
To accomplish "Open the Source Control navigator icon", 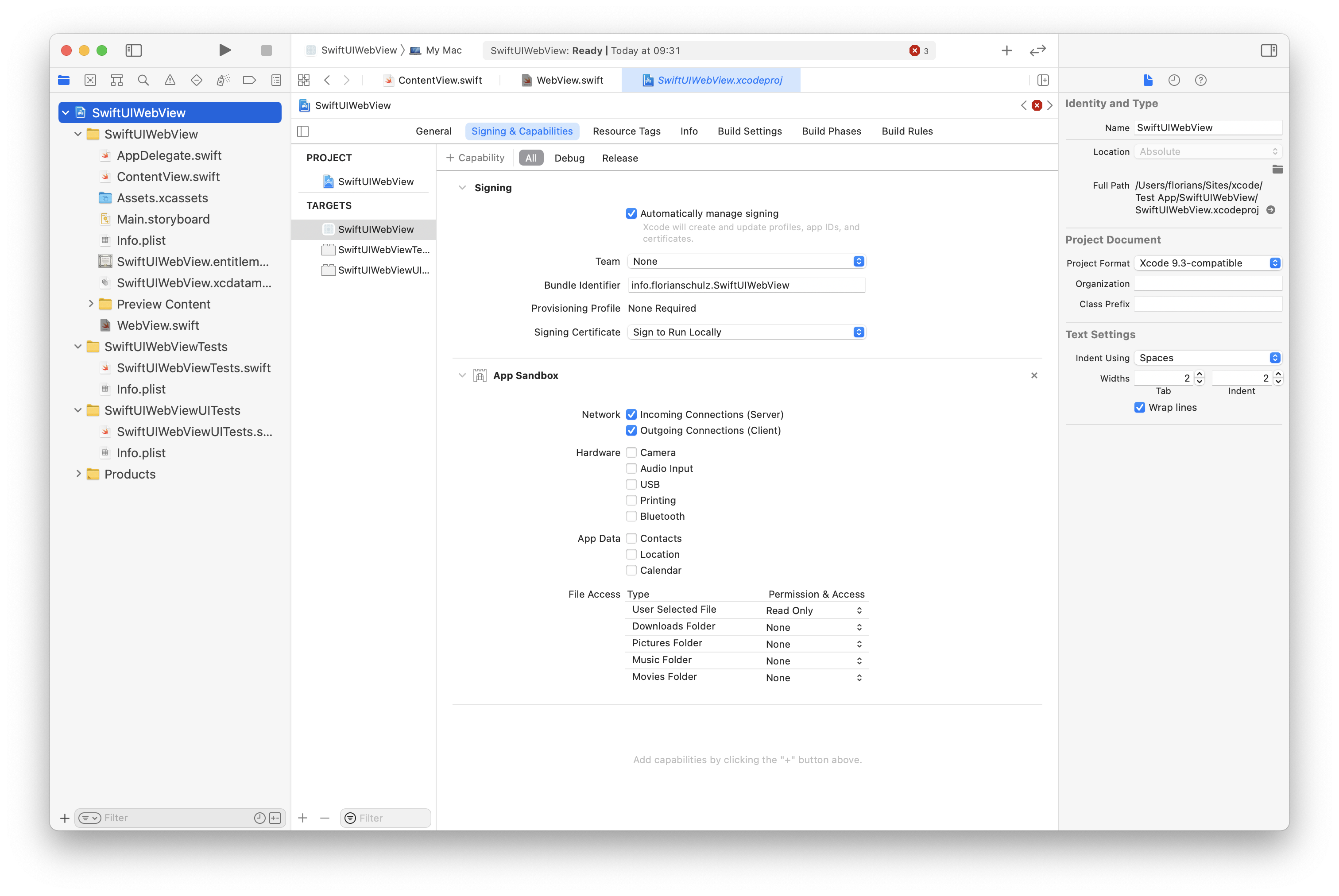I will click(90, 80).
